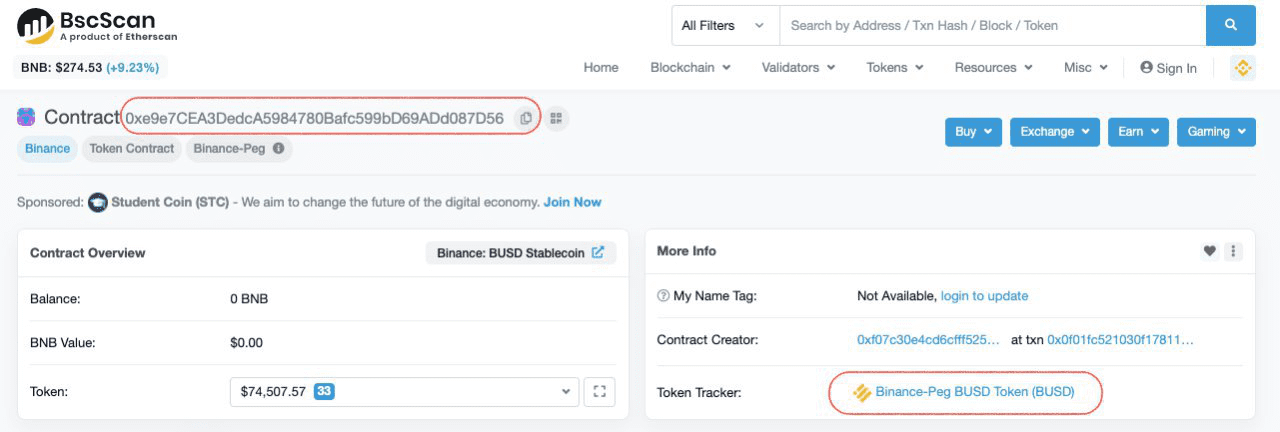Screen dimensions: 1280x432
Task: Open the Blockchain menu
Action: pos(690,68)
